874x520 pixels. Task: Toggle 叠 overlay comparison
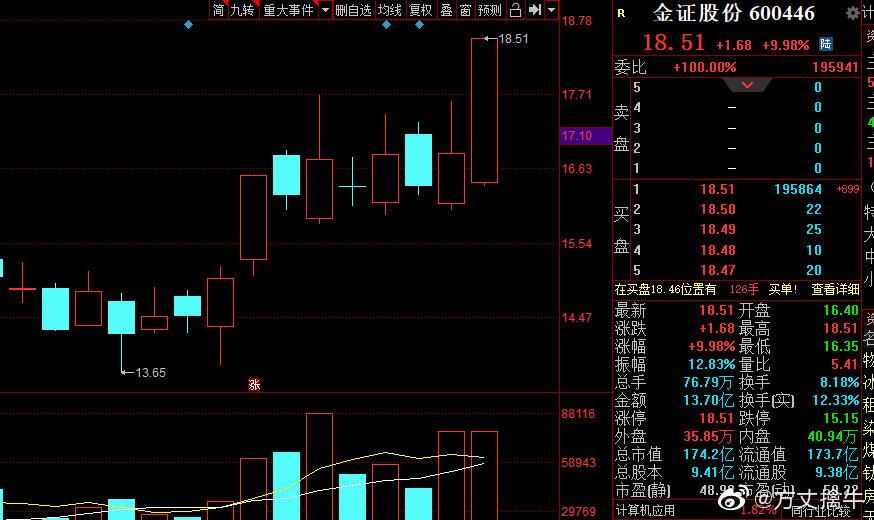click(x=446, y=10)
